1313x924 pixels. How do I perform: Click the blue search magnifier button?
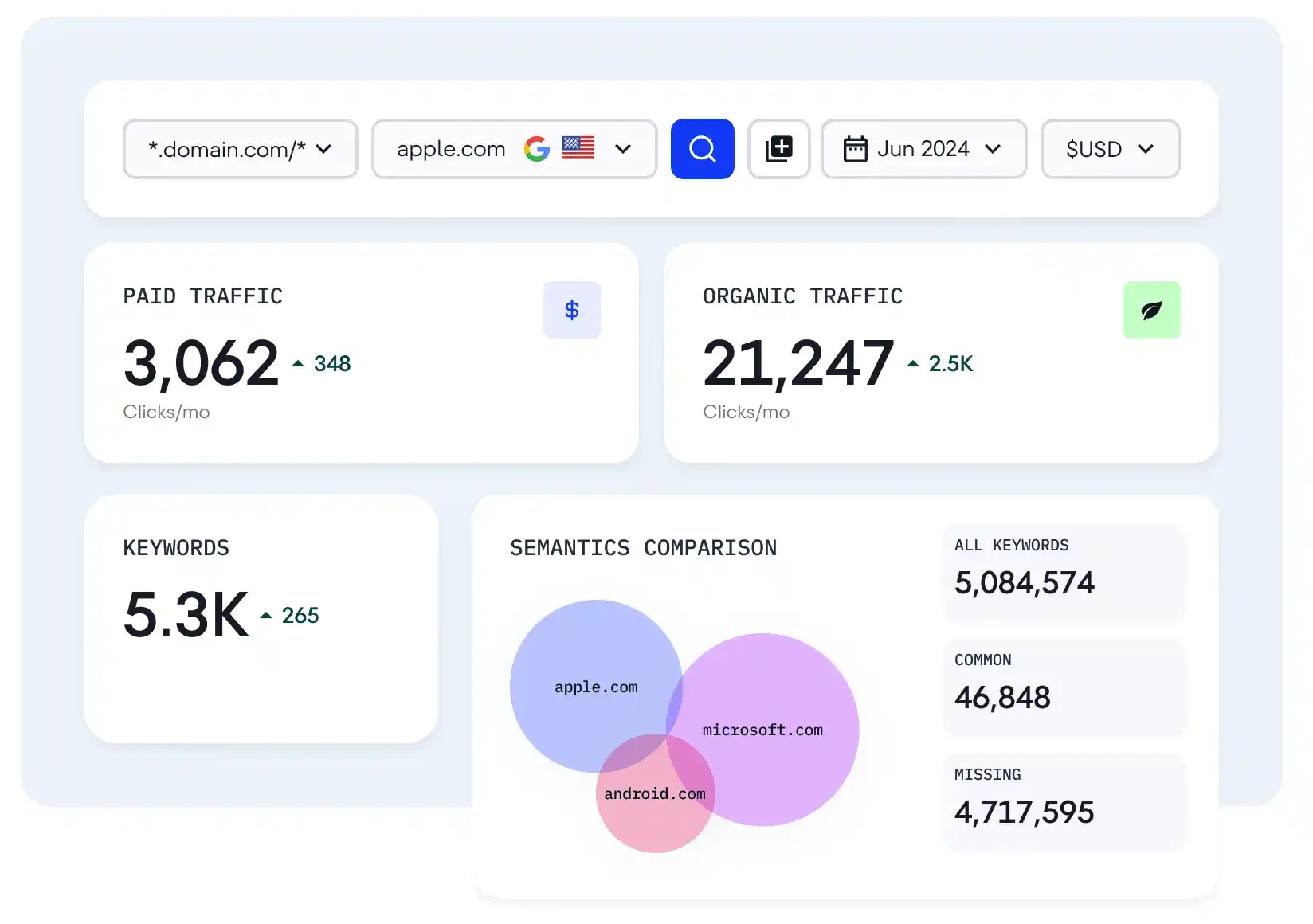pyautogui.click(x=702, y=149)
